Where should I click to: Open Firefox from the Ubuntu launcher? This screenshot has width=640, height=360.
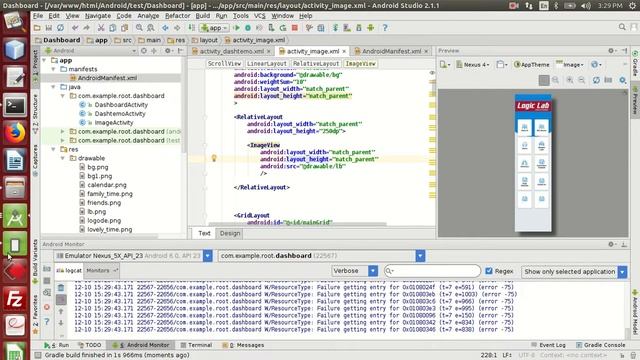(15, 133)
